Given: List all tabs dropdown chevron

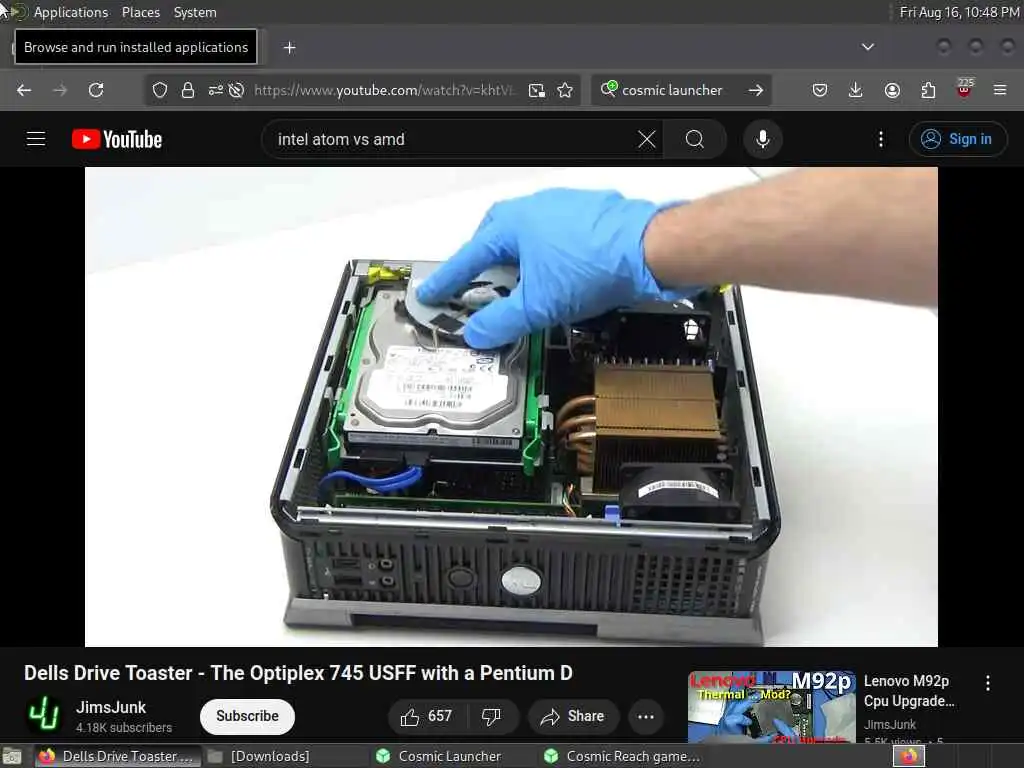Looking at the screenshot, I should [868, 47].
